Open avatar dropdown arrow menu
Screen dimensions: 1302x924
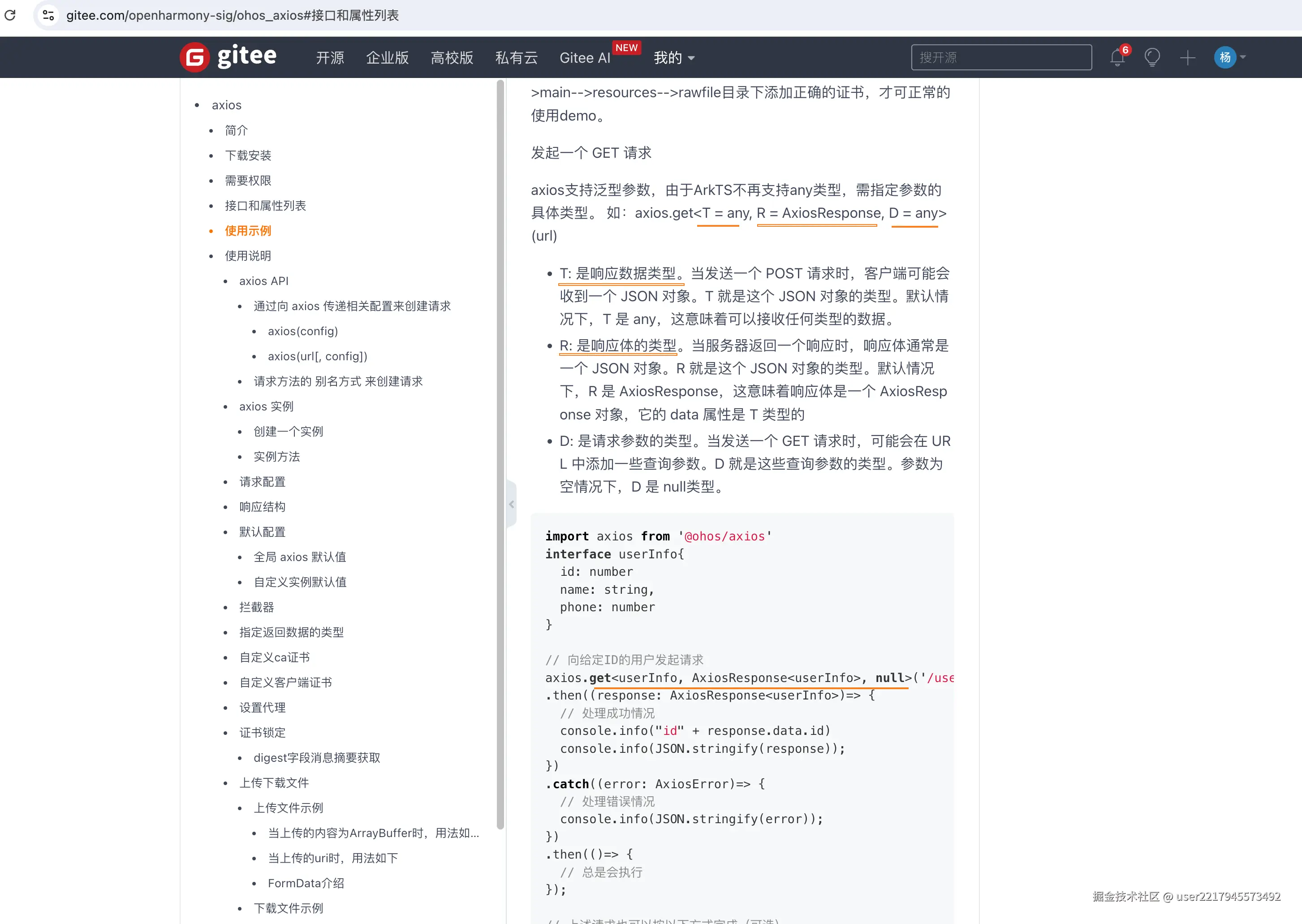(x=1243, y=57)
